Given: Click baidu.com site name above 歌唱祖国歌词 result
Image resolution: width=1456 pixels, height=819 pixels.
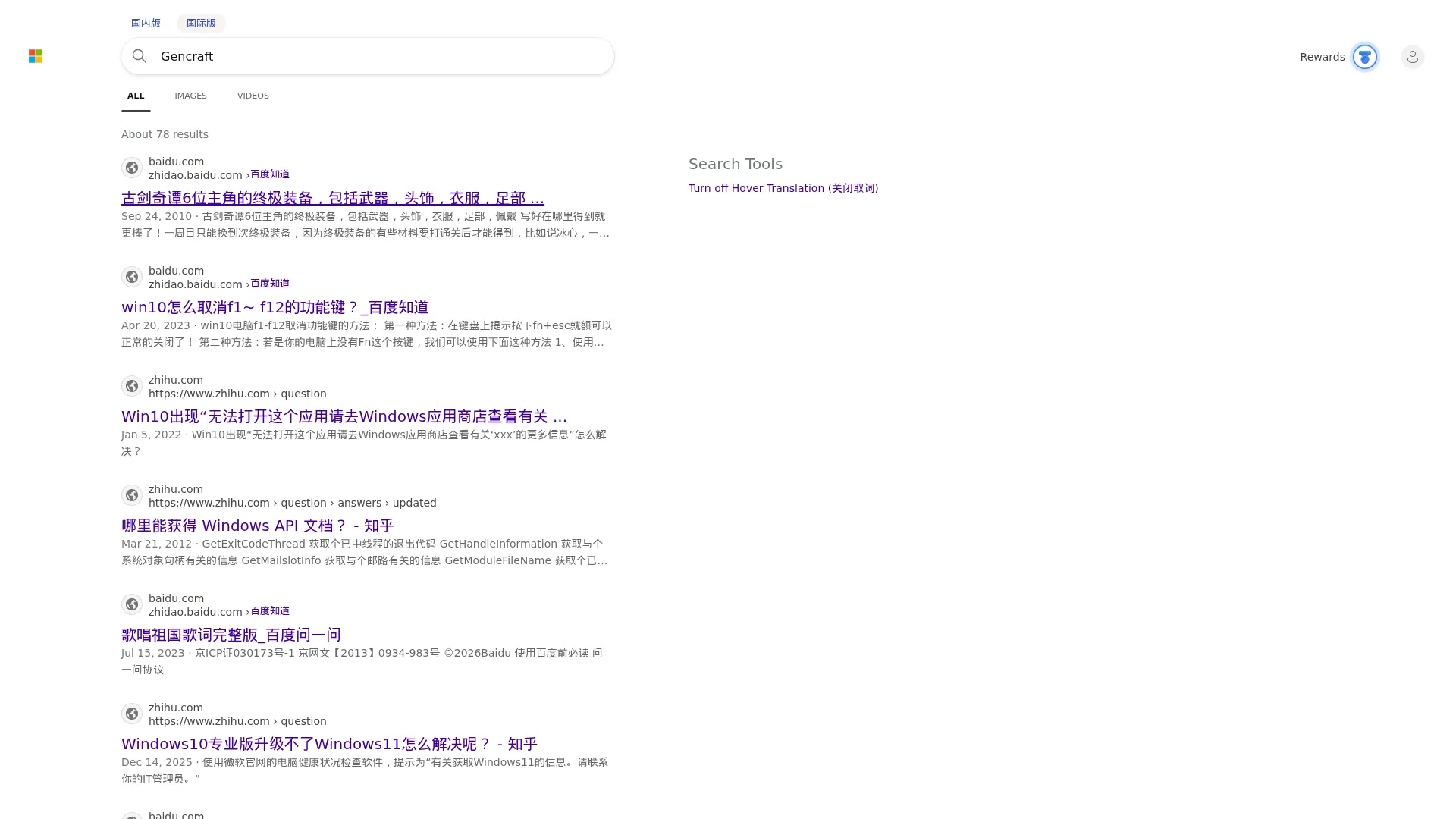Looking at the screenshot, I should 176,598.
